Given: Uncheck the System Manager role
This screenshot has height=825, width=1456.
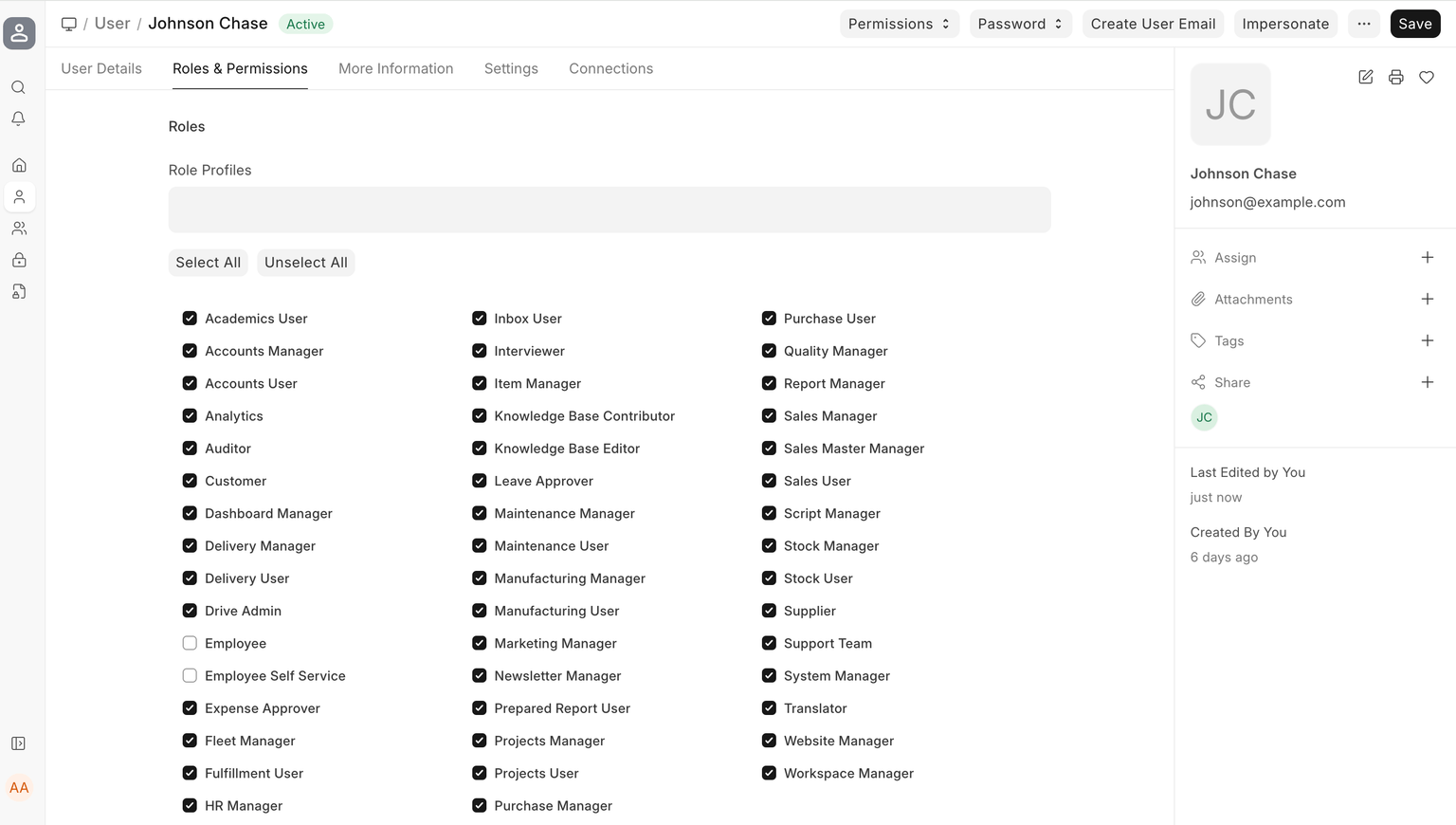Looking at the screenshot, I should 769,676.
